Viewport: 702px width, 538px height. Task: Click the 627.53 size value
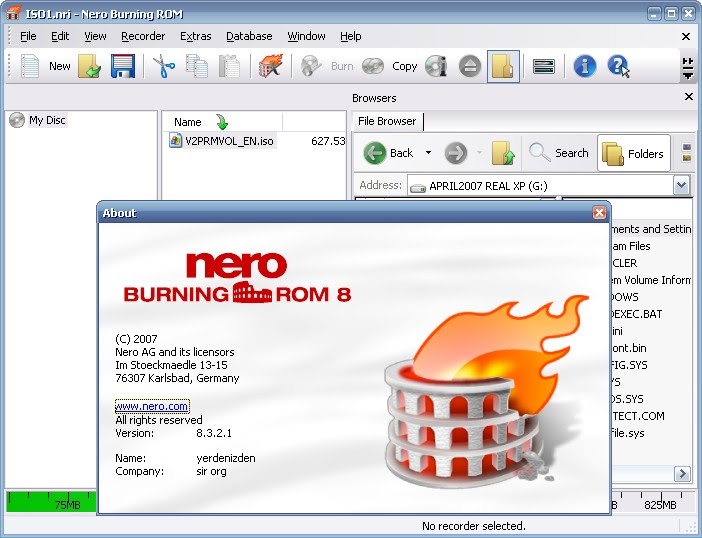[328, 141]
